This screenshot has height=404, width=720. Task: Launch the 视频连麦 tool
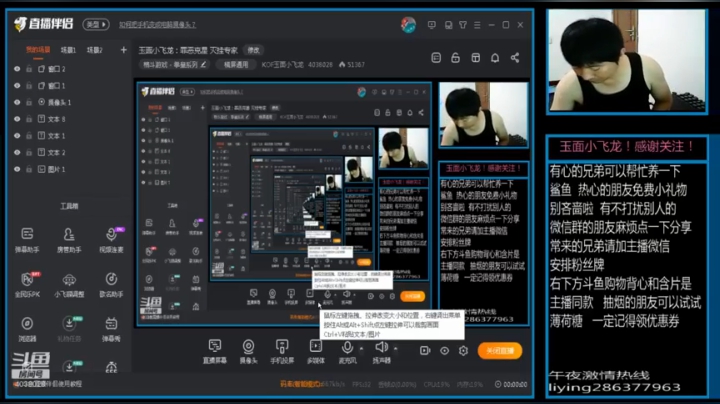(111, 240)
